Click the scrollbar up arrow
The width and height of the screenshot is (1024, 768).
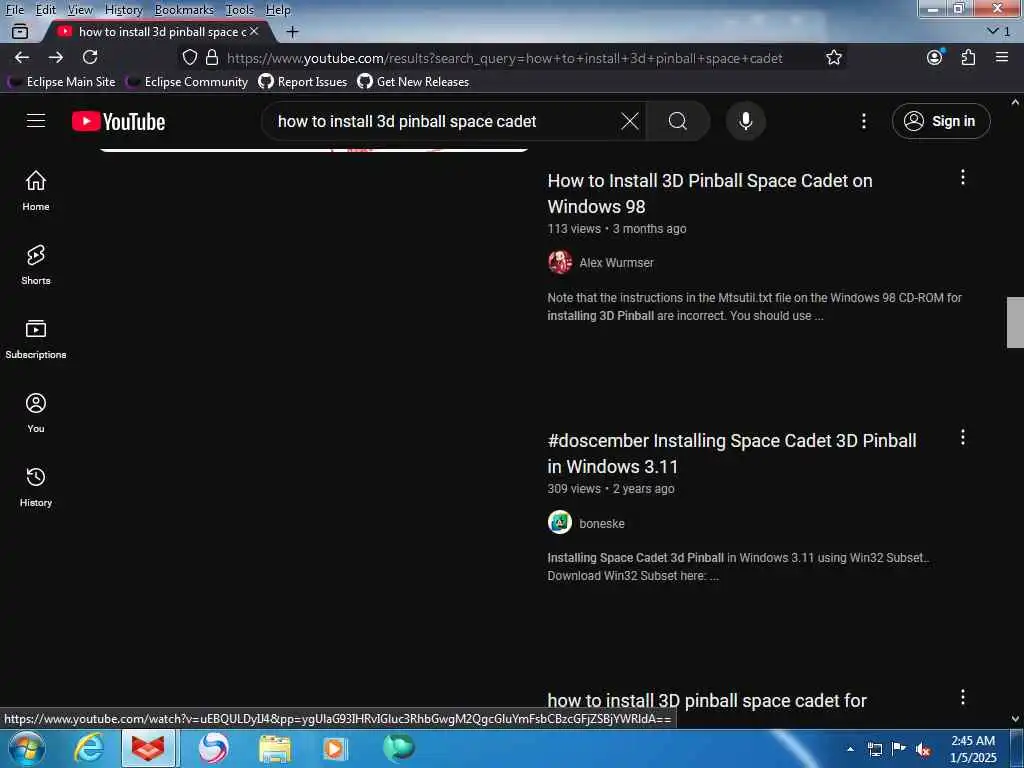(x=1015, y=103)
